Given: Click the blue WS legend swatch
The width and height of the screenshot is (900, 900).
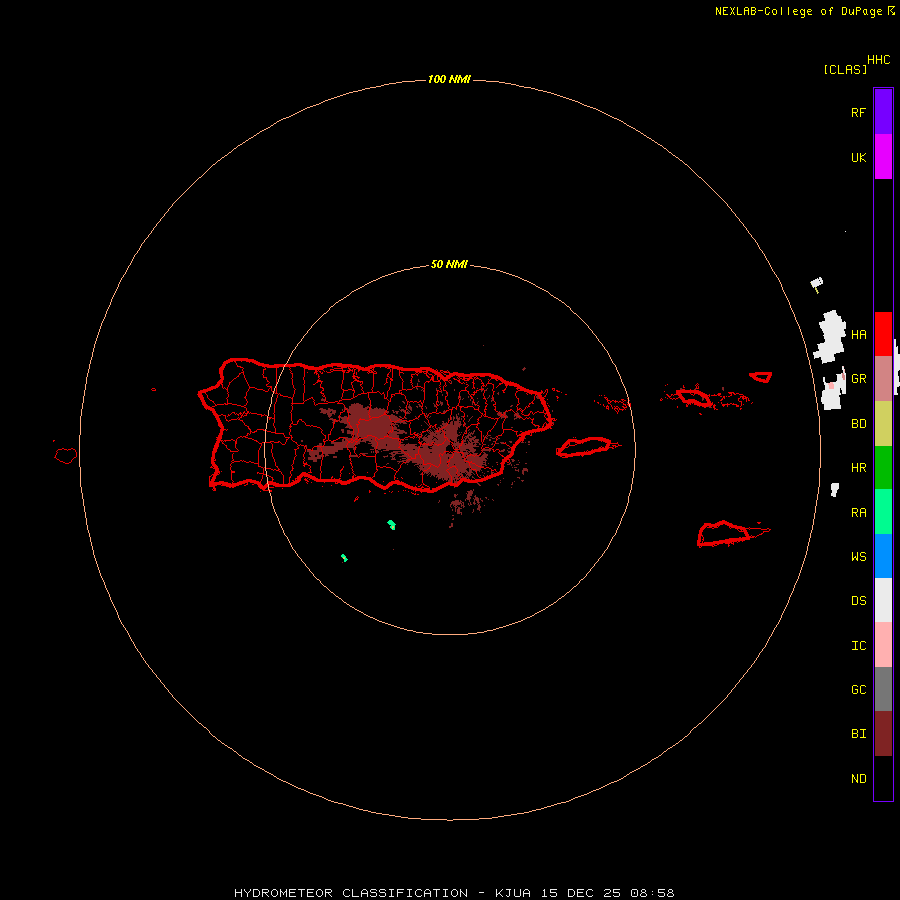Looking at the screenshot, I should tap(883, 556).
